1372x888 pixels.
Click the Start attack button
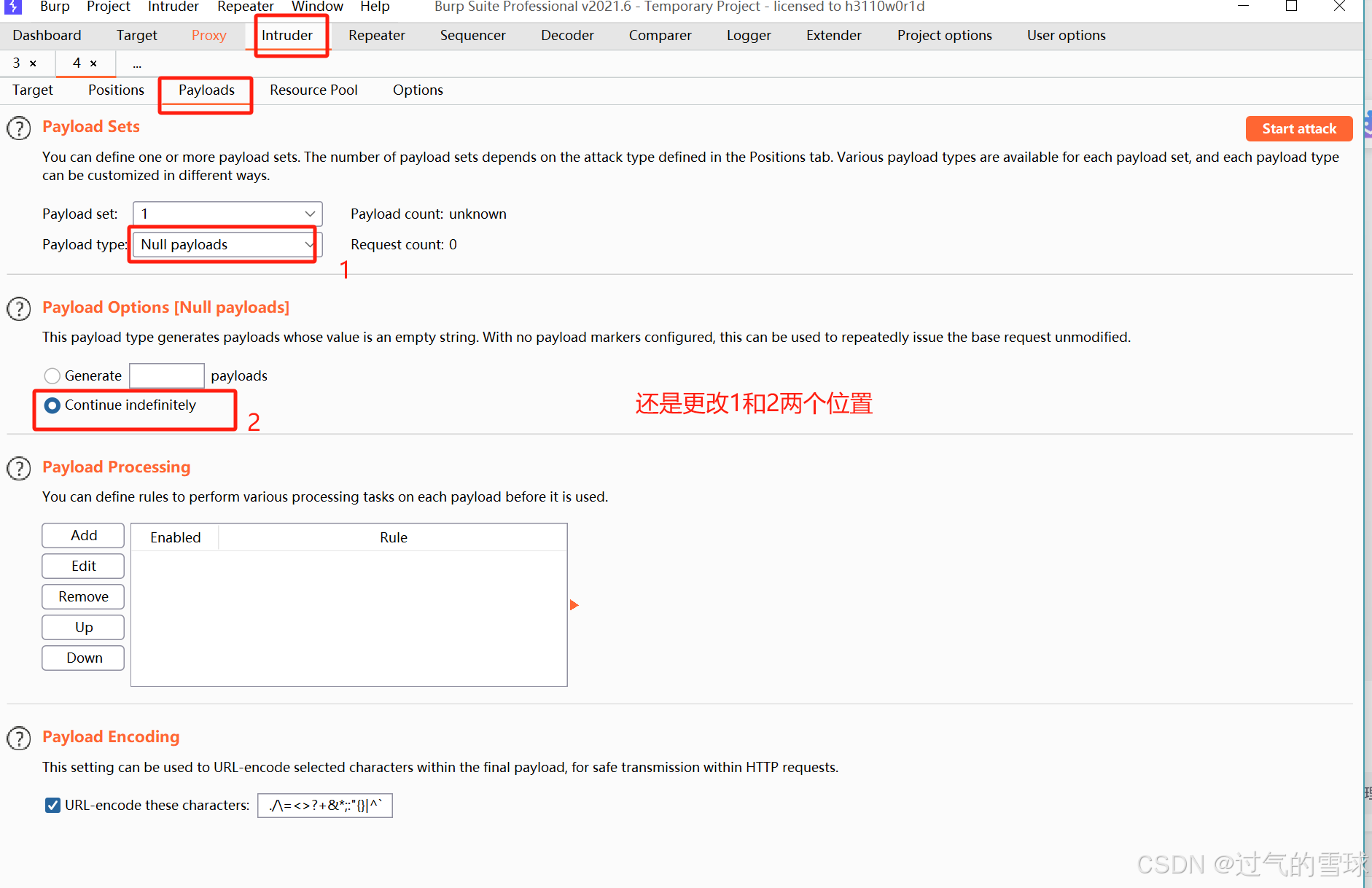(x=1298, y=128)
